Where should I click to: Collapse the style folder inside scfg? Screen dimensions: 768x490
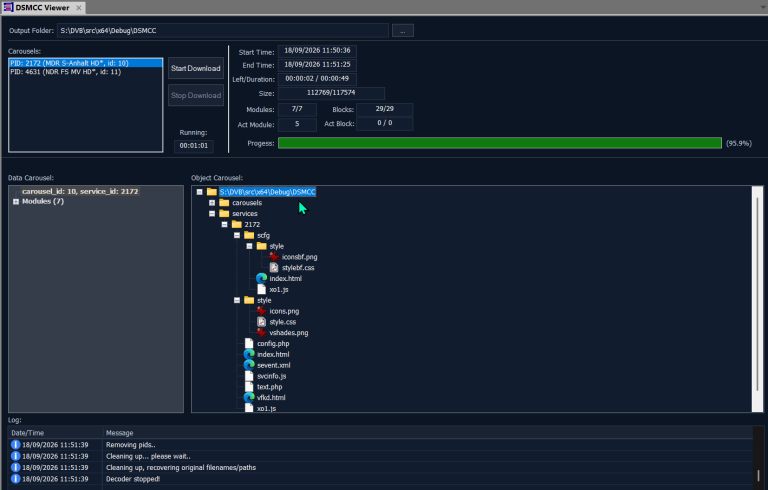(x=249, y=245)
